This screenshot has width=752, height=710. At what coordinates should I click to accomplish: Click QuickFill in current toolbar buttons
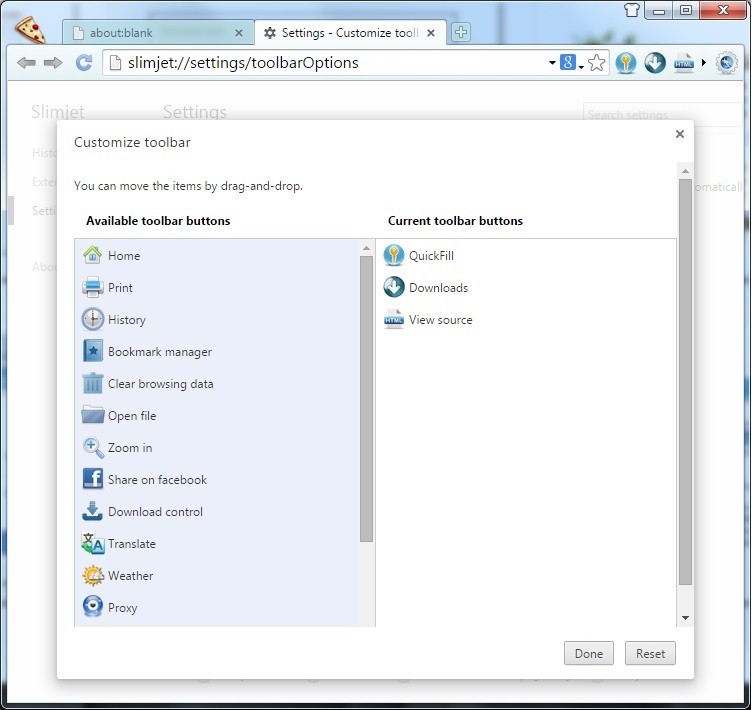pos(431,256)
